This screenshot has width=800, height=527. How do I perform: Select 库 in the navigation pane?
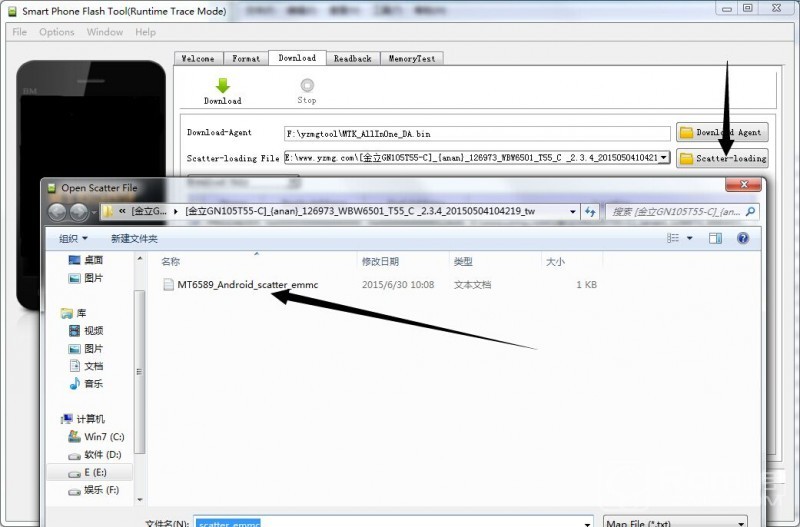[x=73, y=313]
